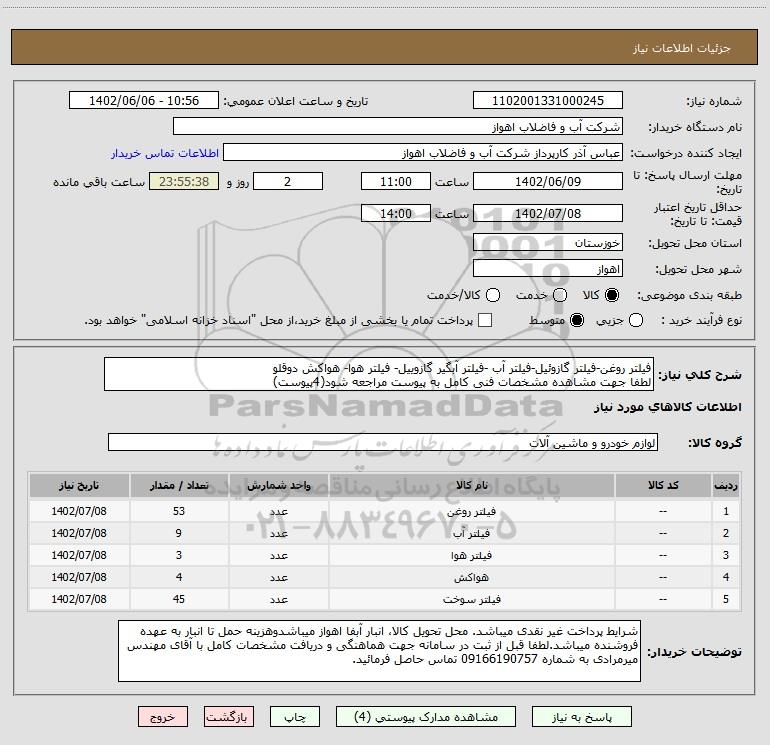This screenshot has width=770, height=745.
Task: Select the جزیی purchase type radio
Action: point(636,320)
